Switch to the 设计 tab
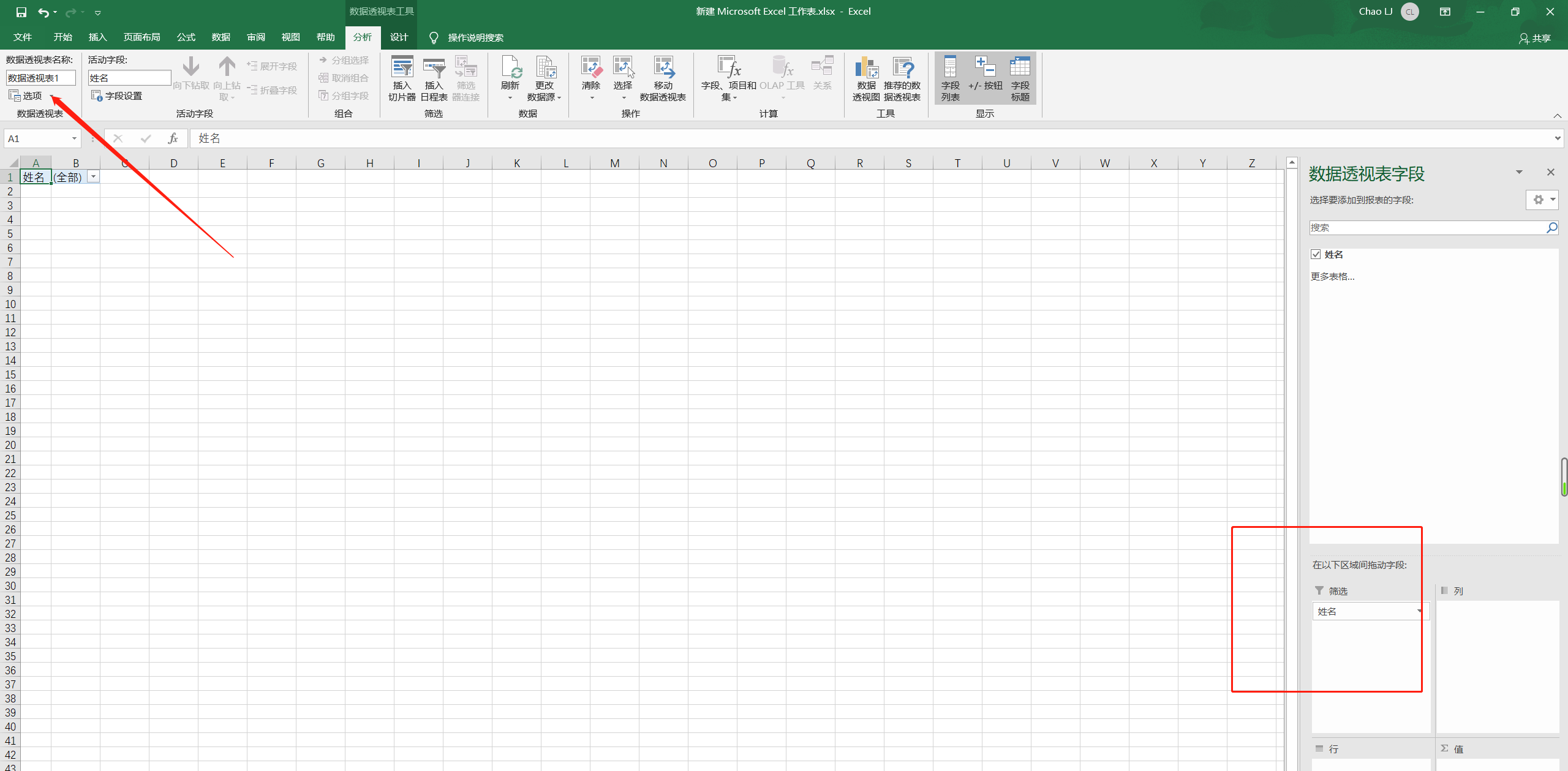 tap(399, 37)
